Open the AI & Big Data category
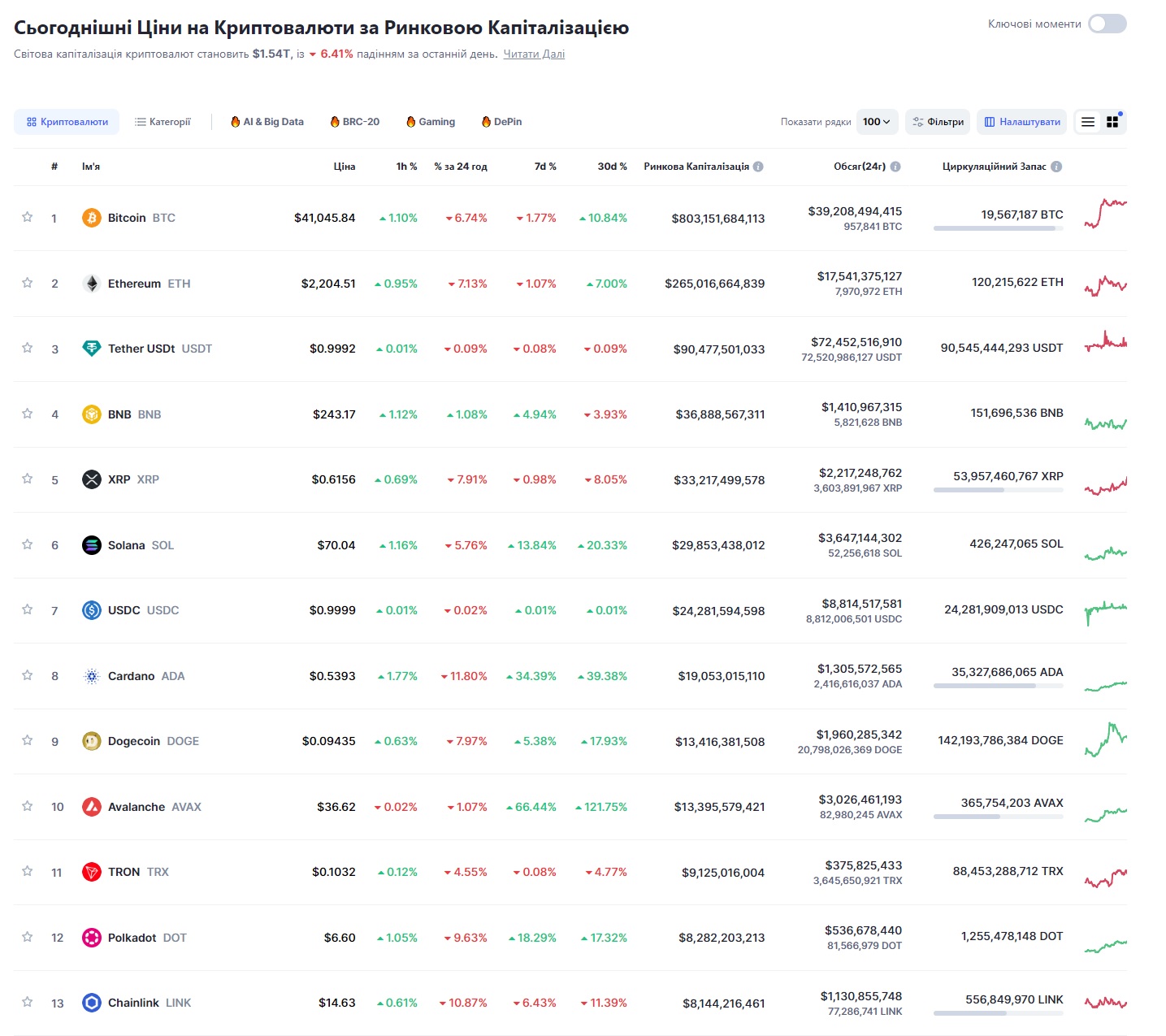 pos(267,122)
